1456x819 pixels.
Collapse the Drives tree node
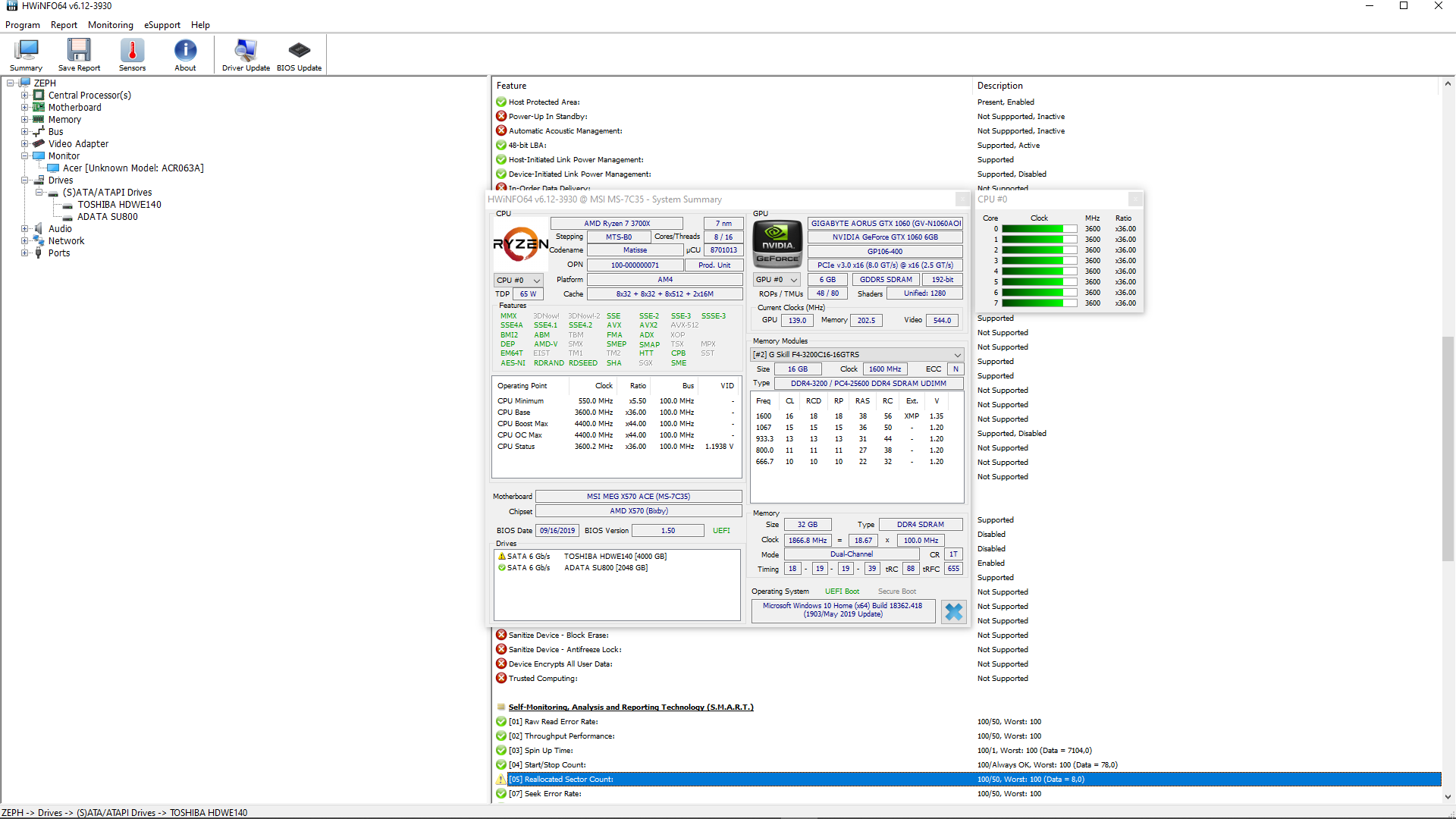pos(24,180)
